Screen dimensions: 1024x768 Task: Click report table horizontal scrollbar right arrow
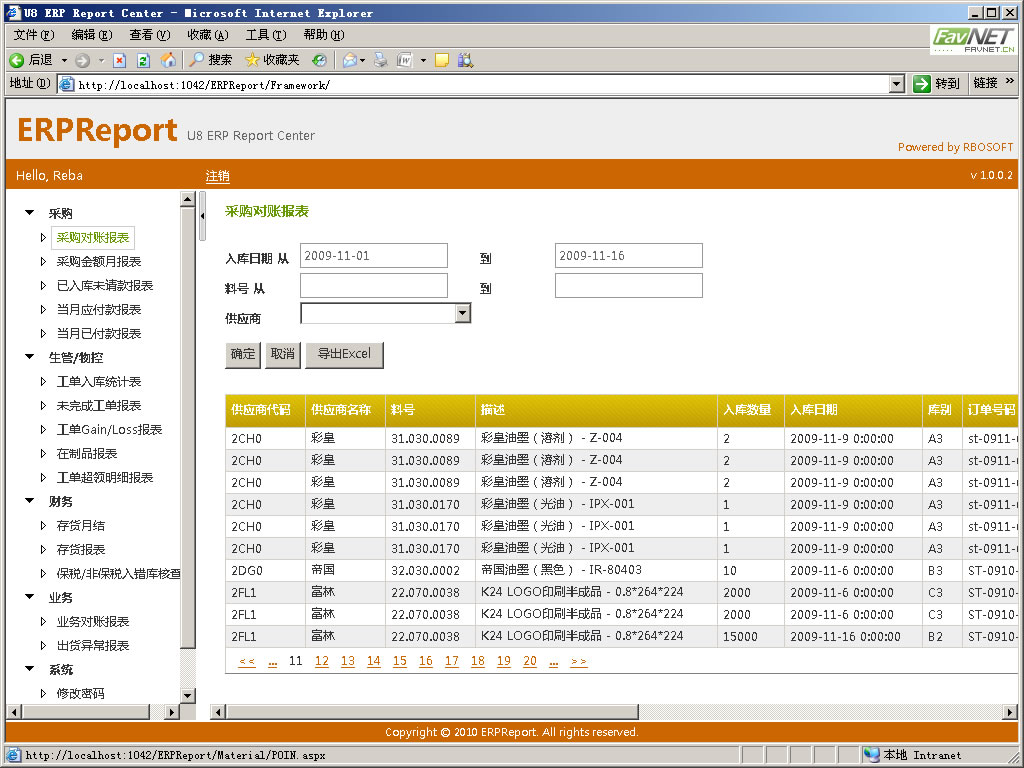[1010, 712]
